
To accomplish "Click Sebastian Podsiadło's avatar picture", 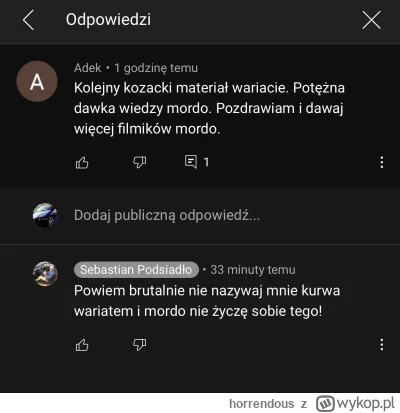I will [45, 274].
